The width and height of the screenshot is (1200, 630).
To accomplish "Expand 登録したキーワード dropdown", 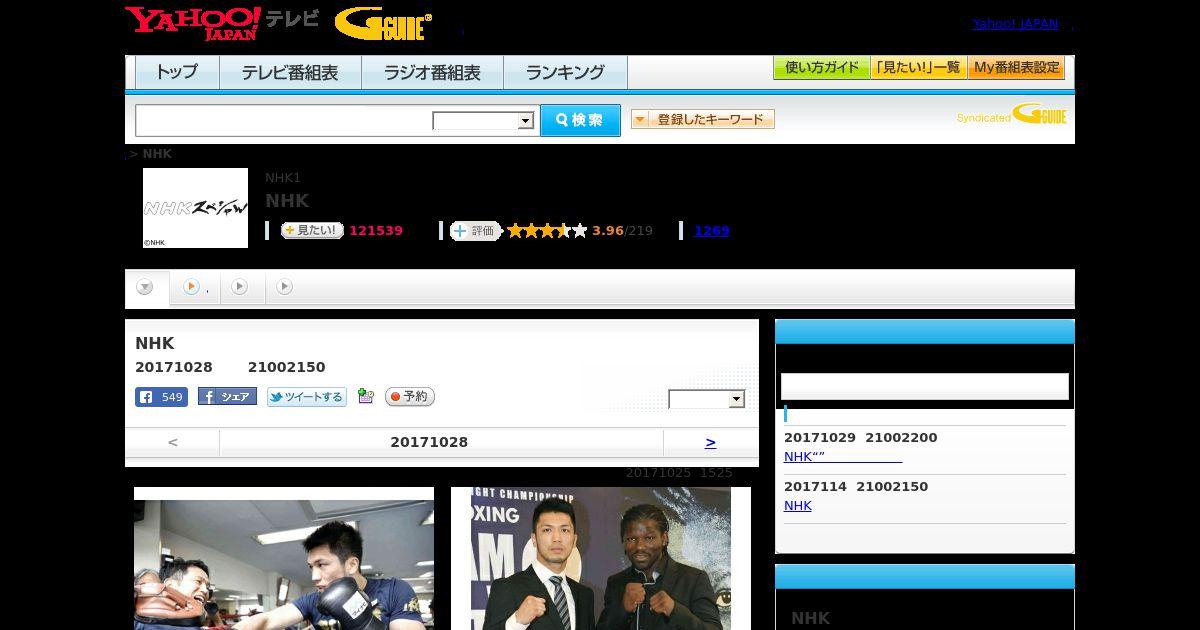I will 703,119.
